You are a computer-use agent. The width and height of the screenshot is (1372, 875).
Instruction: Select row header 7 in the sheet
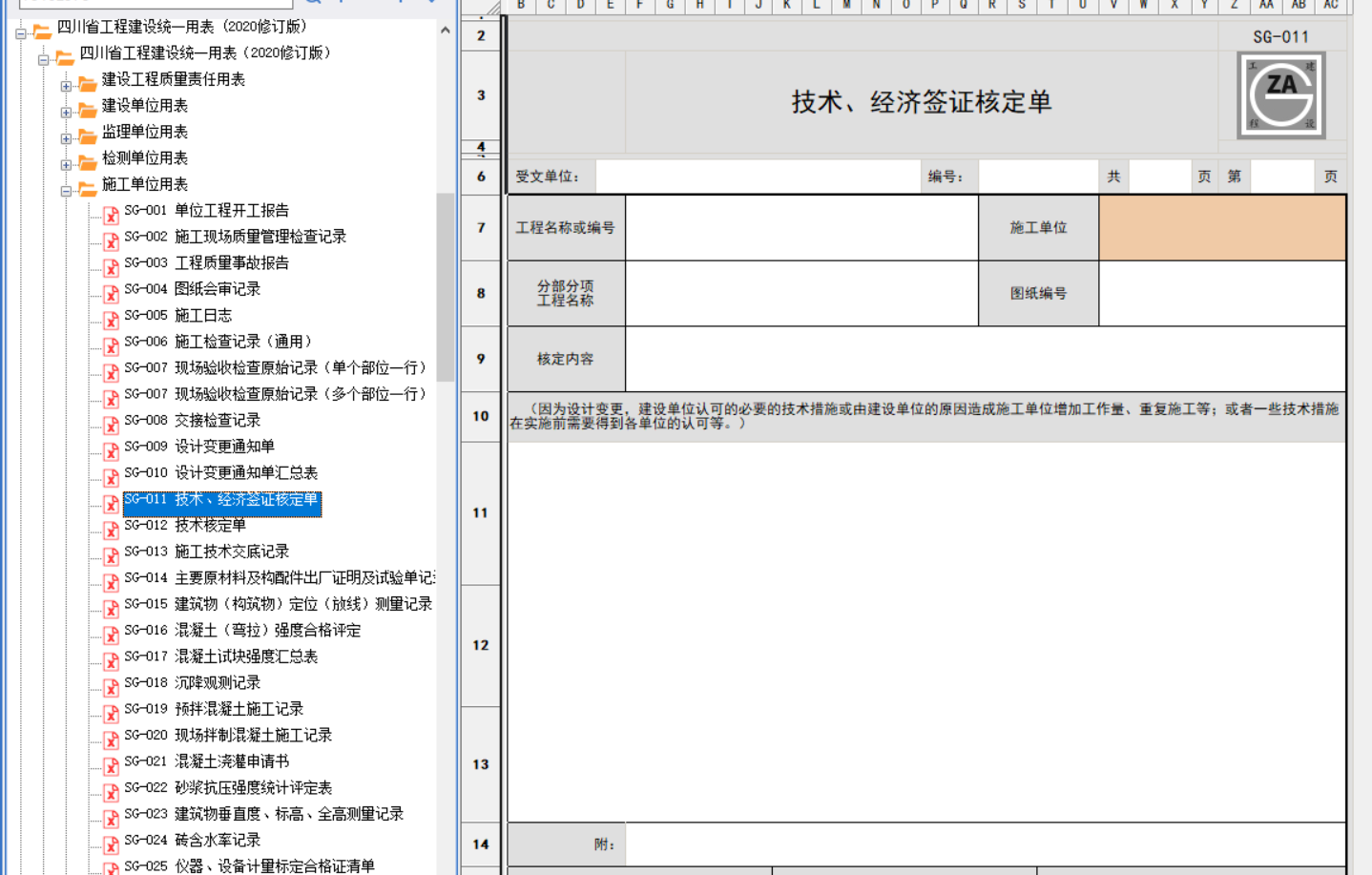tap(481, 228)
